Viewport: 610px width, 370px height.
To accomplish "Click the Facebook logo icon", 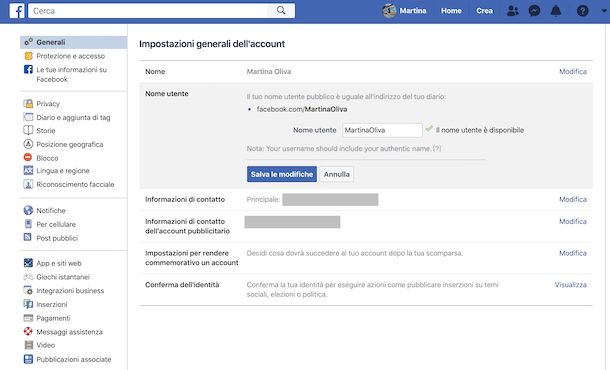I will coord(17,11).
